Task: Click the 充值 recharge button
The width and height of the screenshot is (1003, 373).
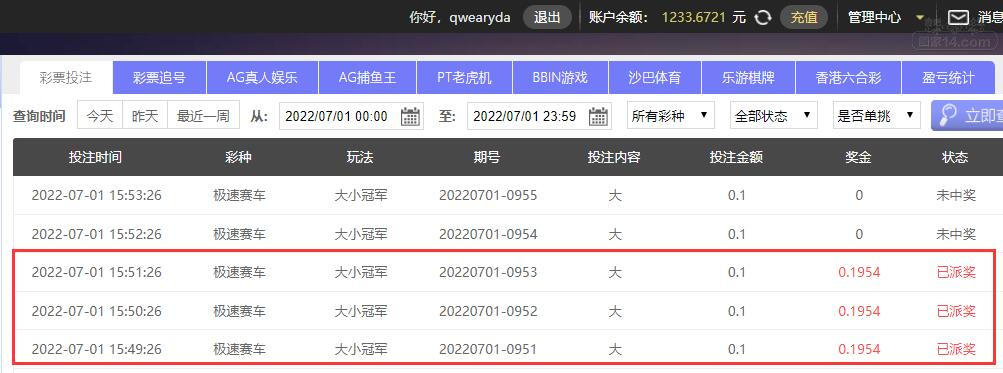Action: tap(803, 18)
